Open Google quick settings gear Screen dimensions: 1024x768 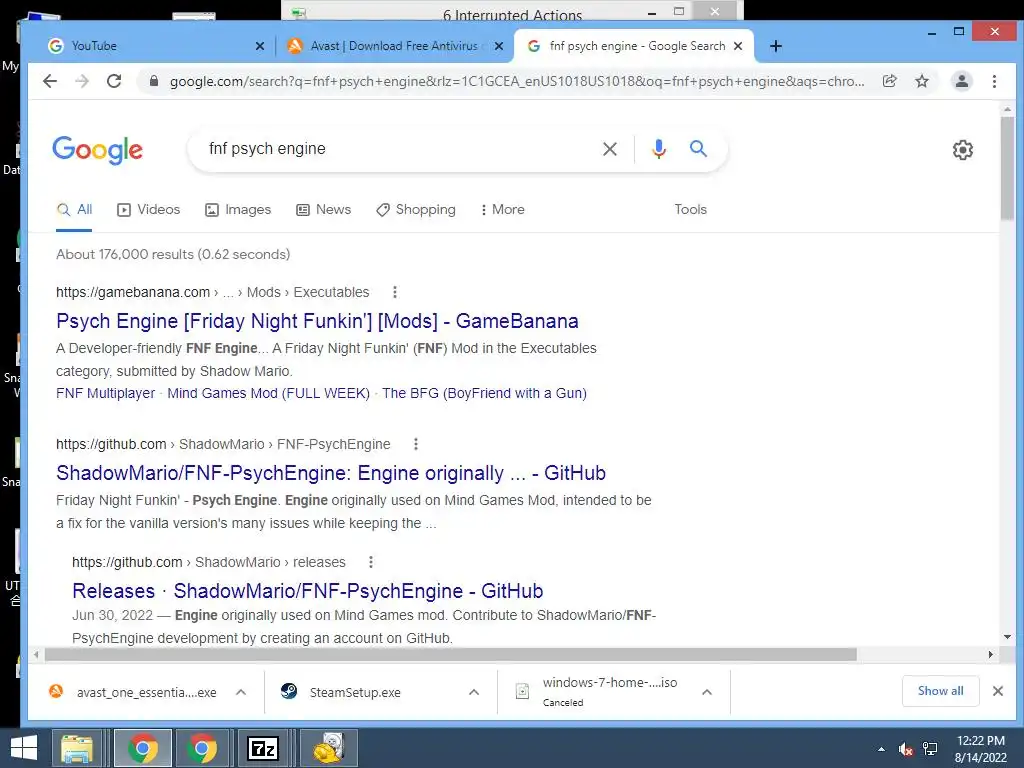tap(963, 150)
